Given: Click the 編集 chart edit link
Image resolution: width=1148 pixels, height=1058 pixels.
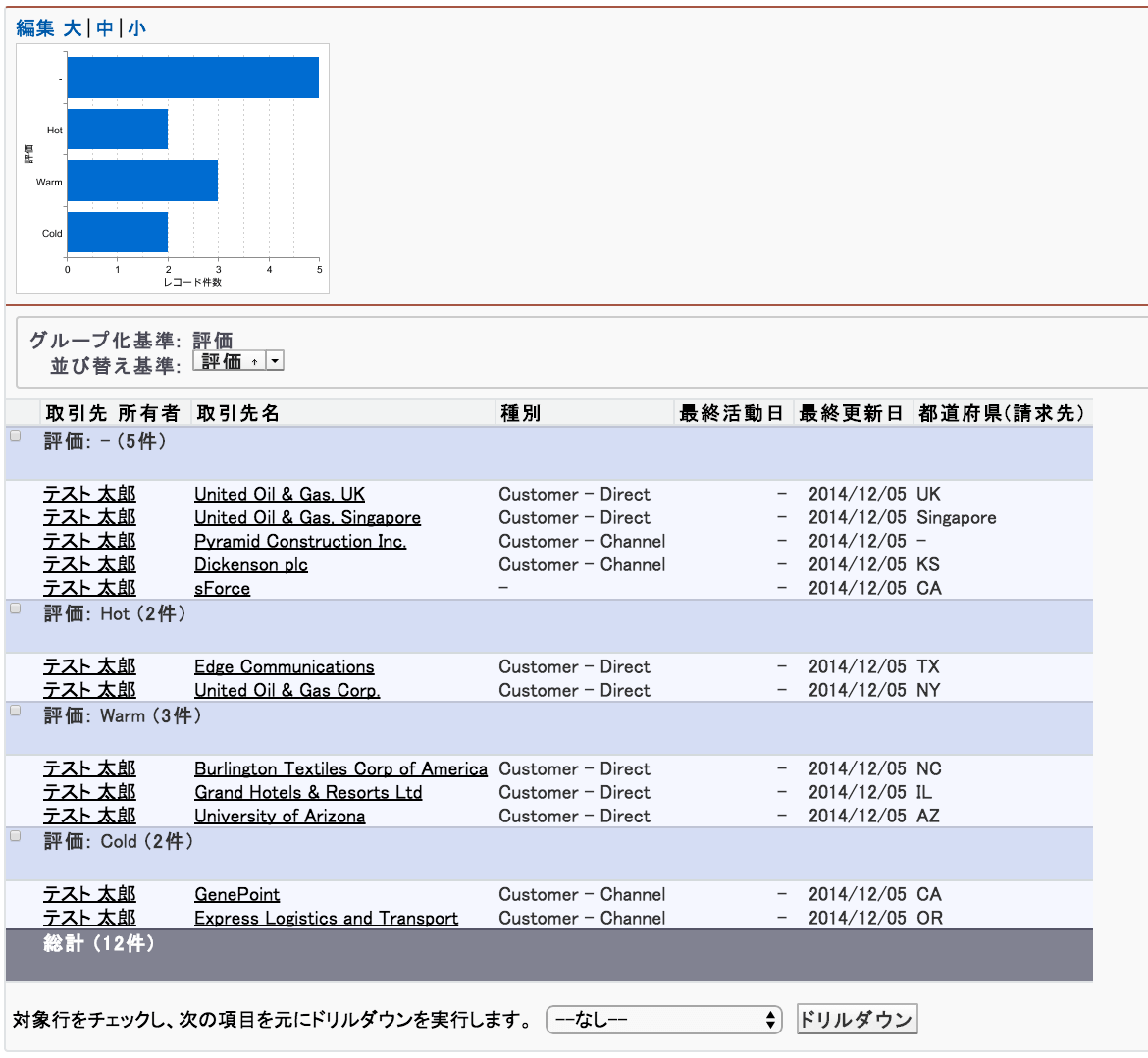Looking at the screenshot, I should (x=35, y=28).
